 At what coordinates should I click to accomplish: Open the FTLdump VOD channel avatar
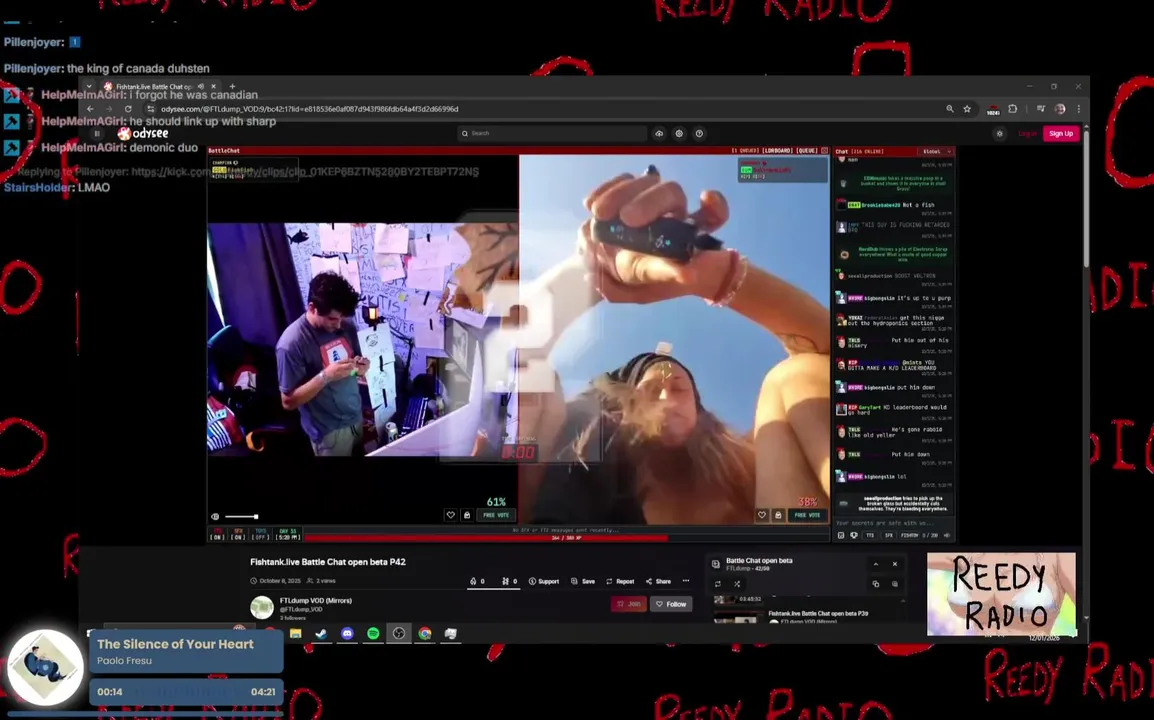[x=262, y=607]
